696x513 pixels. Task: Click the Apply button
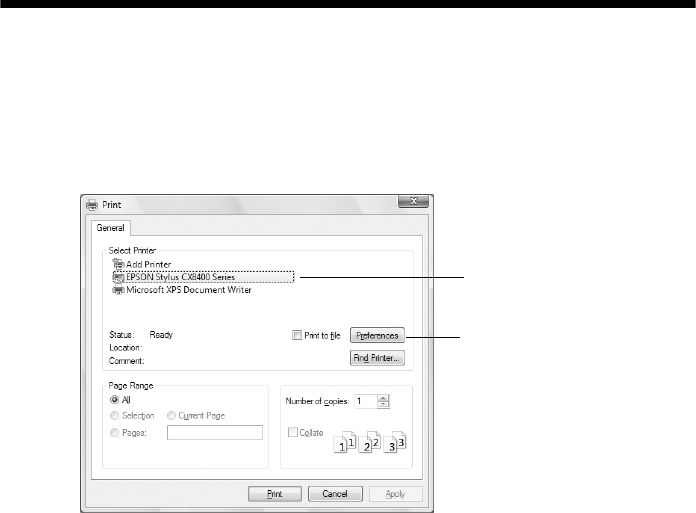(395, 494)
